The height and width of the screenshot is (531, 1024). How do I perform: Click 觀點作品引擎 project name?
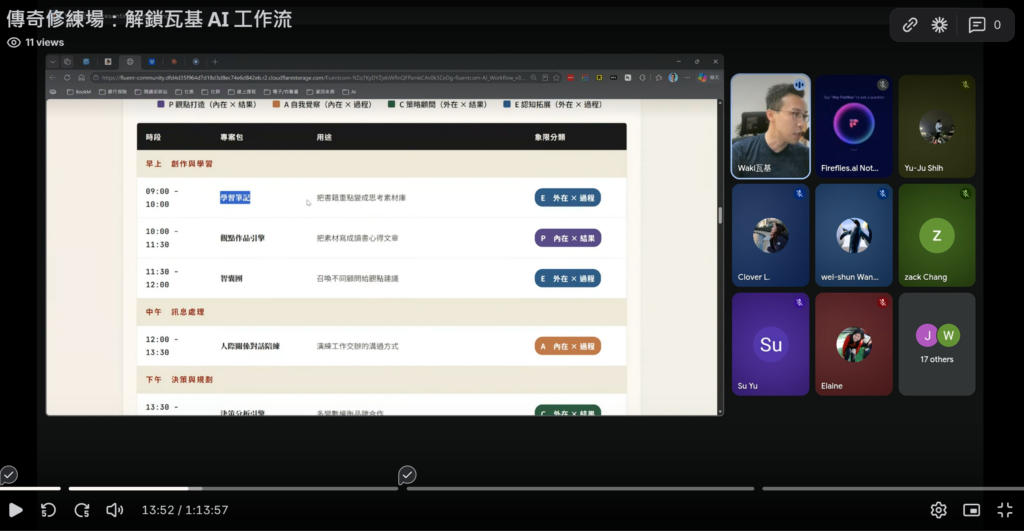click(x=242, y=238)
